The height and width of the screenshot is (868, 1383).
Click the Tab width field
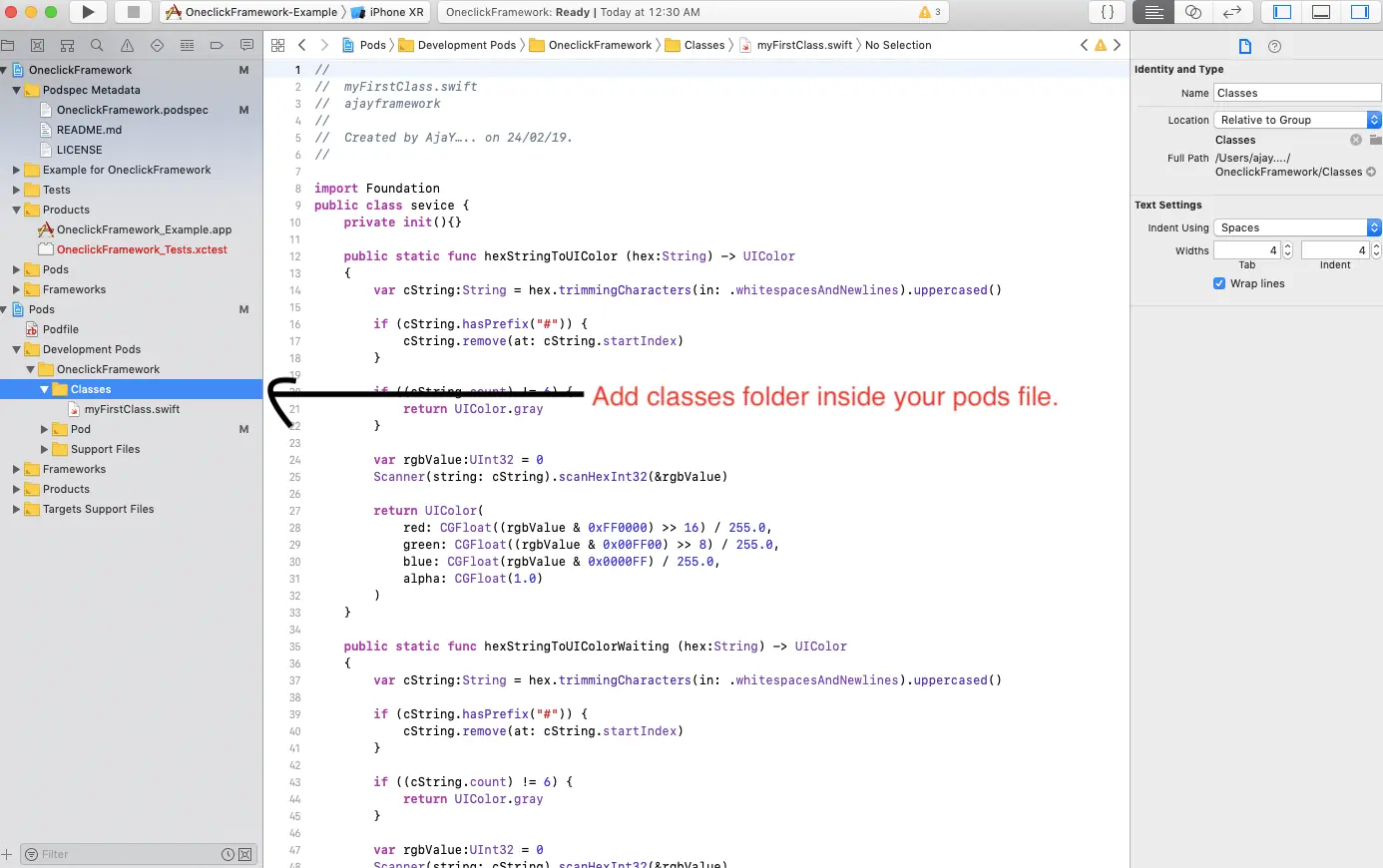click(x=1246, y=250)
